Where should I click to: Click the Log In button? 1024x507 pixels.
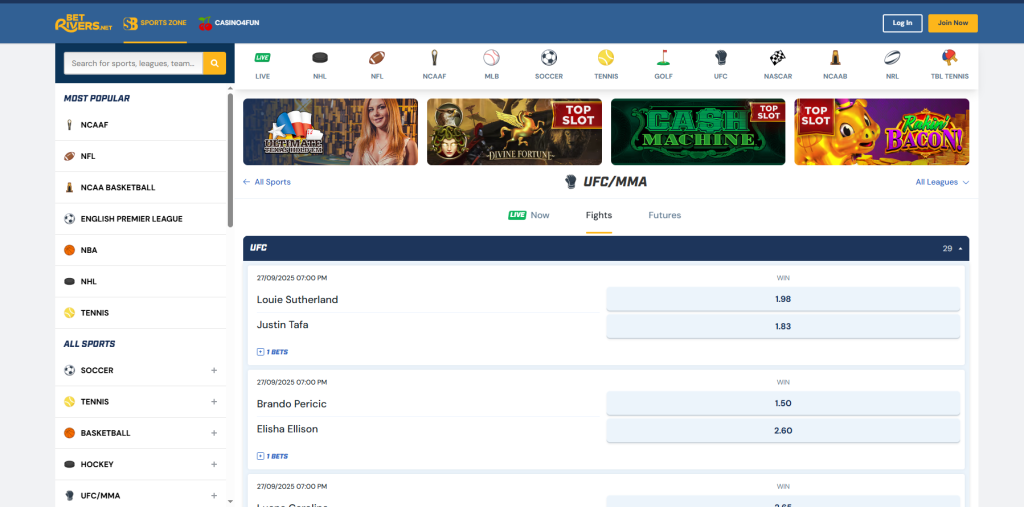pos(903,23)
